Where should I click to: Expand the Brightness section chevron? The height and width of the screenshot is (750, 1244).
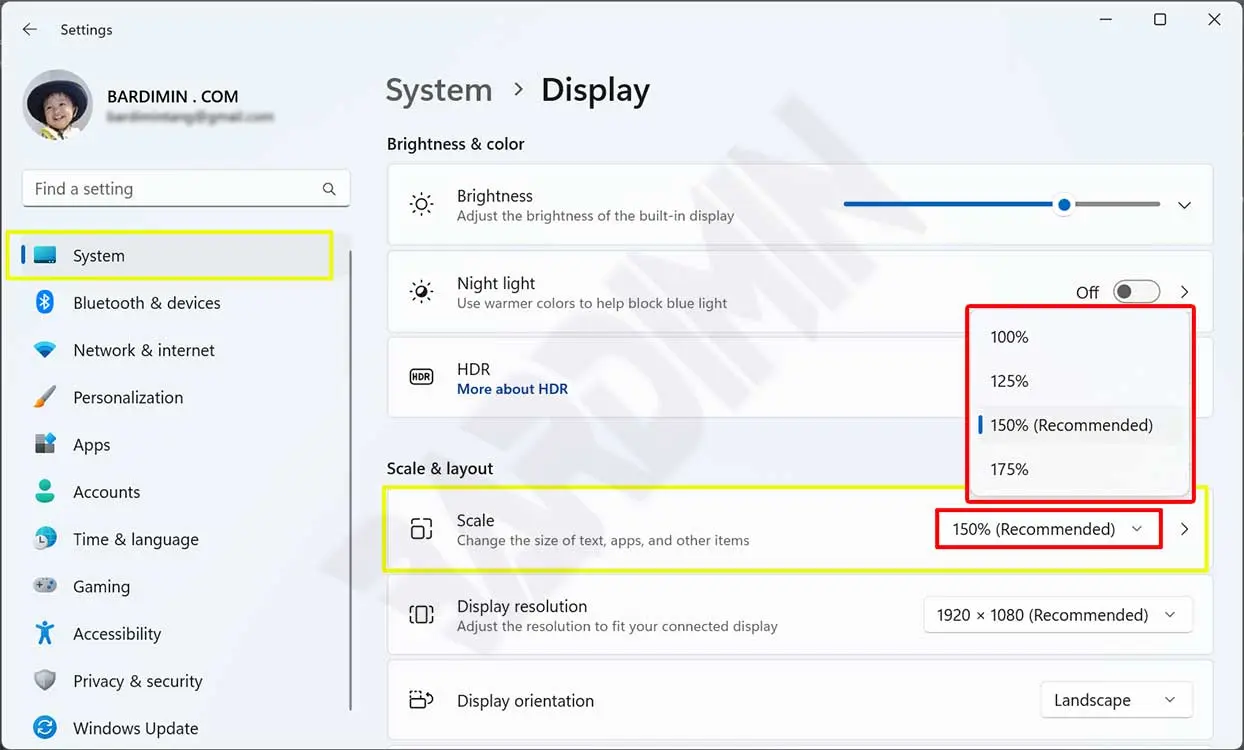coord(1184,205)
